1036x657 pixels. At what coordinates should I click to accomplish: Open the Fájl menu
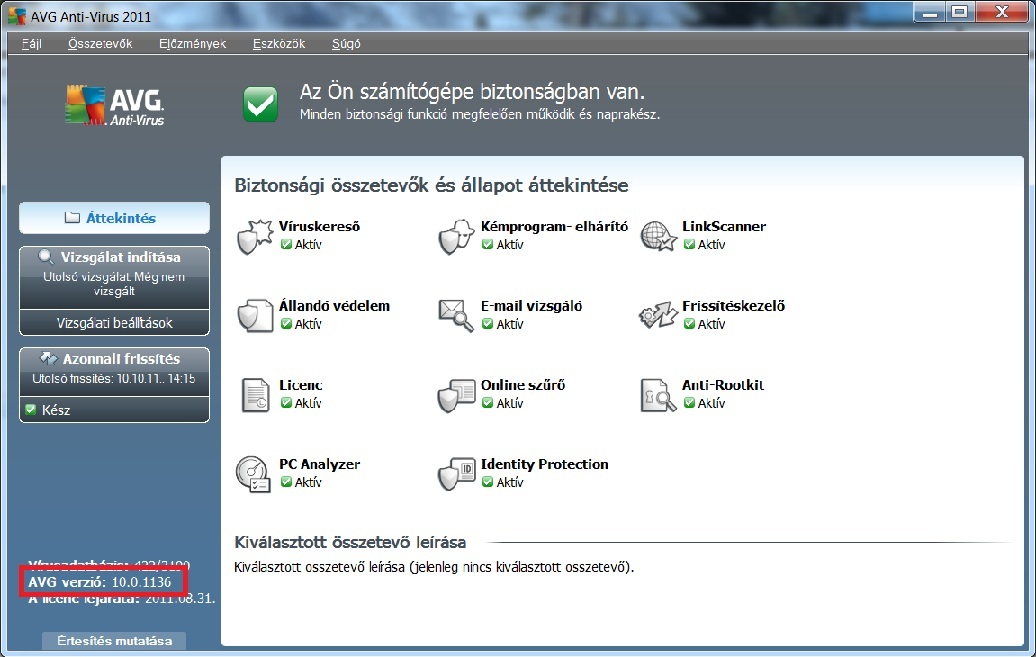[x=32, y=44]
